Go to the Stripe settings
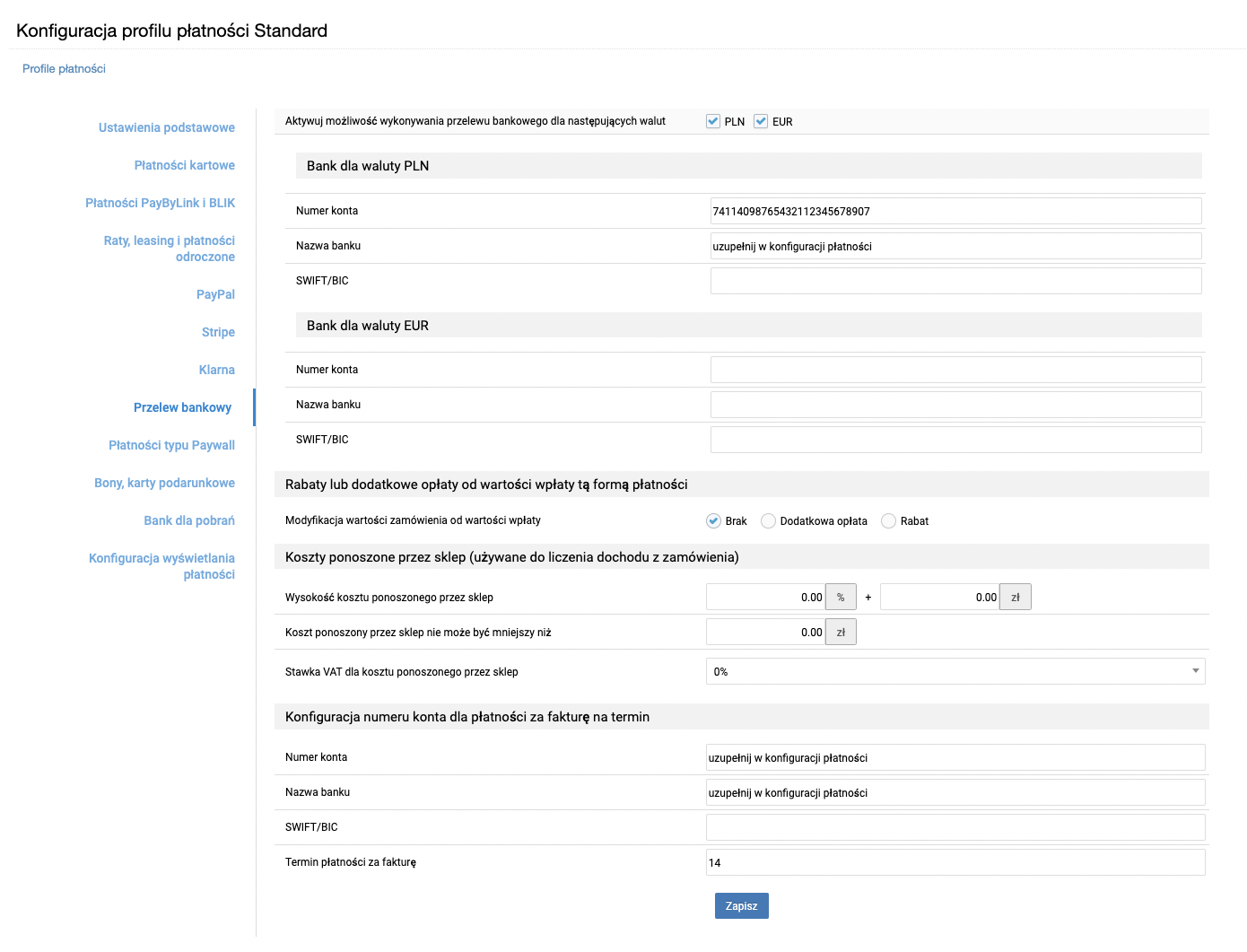 [218, 332]
